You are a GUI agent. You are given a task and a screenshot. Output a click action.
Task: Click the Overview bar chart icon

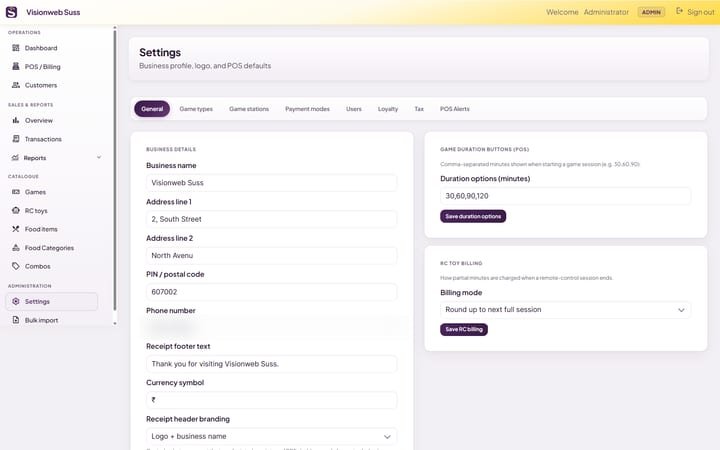(16, 120)
